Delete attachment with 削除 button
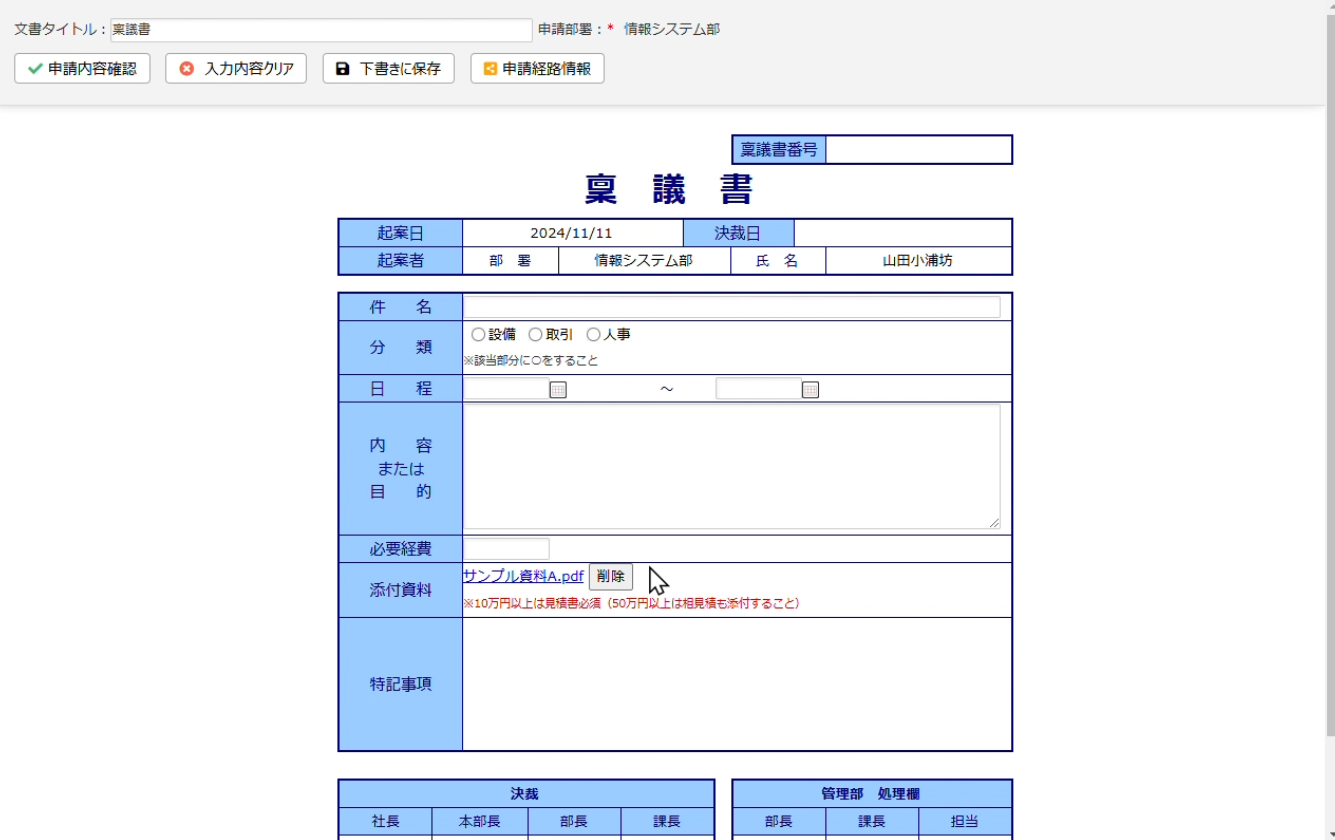This screenshot has height=840, width=1335. point(610,577)
